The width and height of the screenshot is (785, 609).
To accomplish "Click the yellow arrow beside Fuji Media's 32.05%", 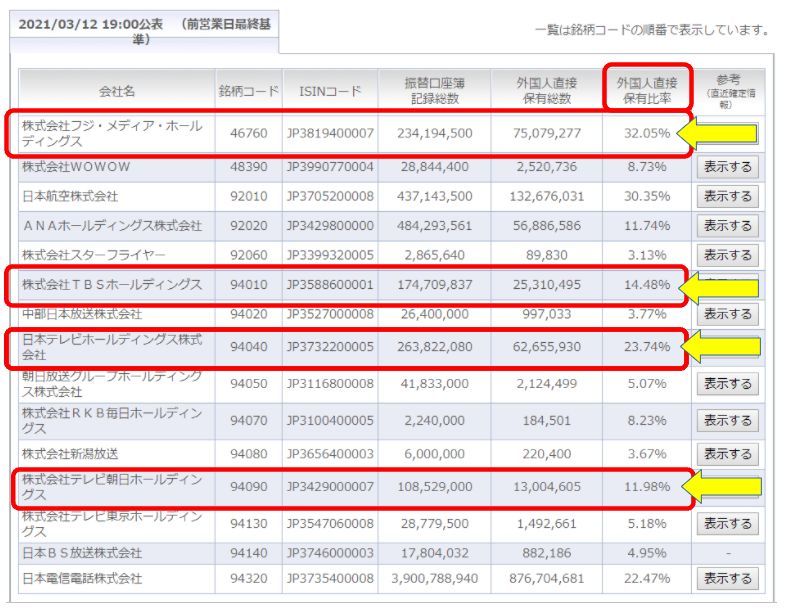I will pyautogui.click(x=718, y=134).
